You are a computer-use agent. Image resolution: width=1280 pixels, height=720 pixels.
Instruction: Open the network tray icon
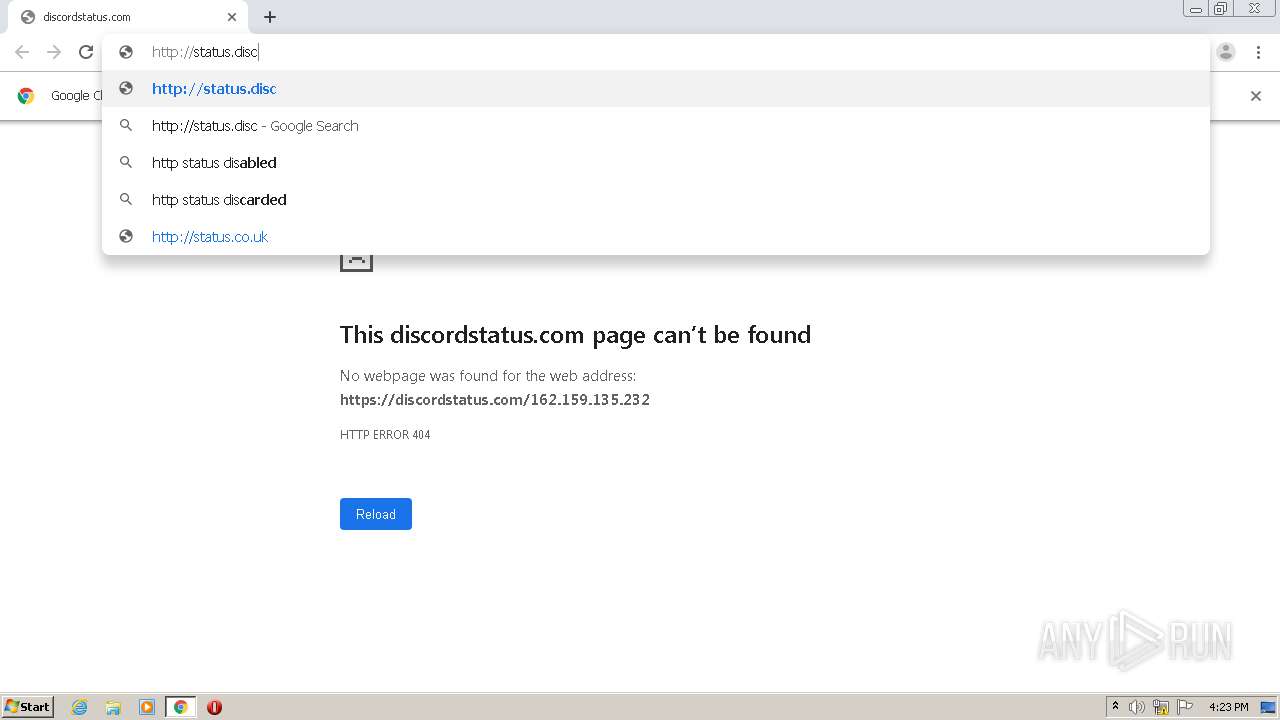(x=1161, y=707)
